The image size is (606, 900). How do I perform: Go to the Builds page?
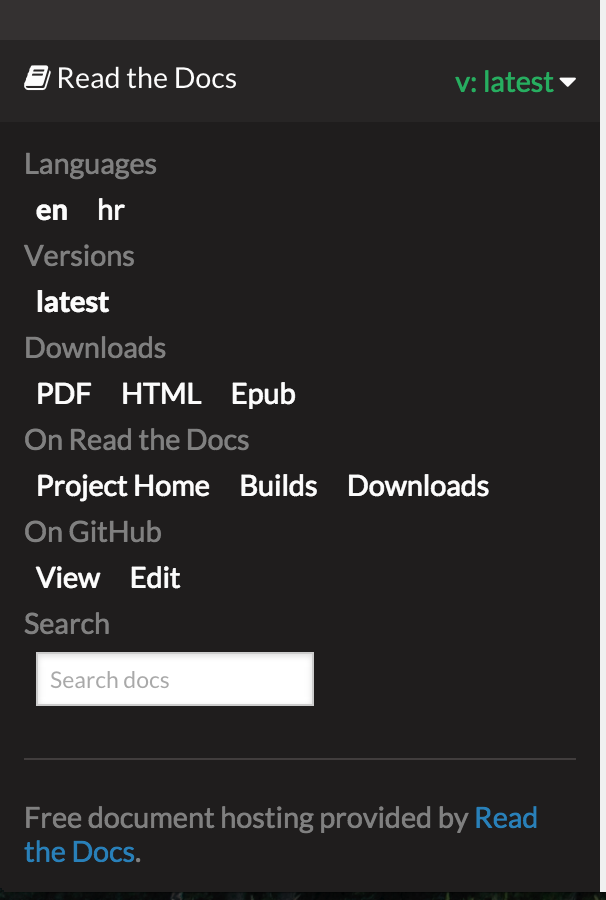point(278,486)
